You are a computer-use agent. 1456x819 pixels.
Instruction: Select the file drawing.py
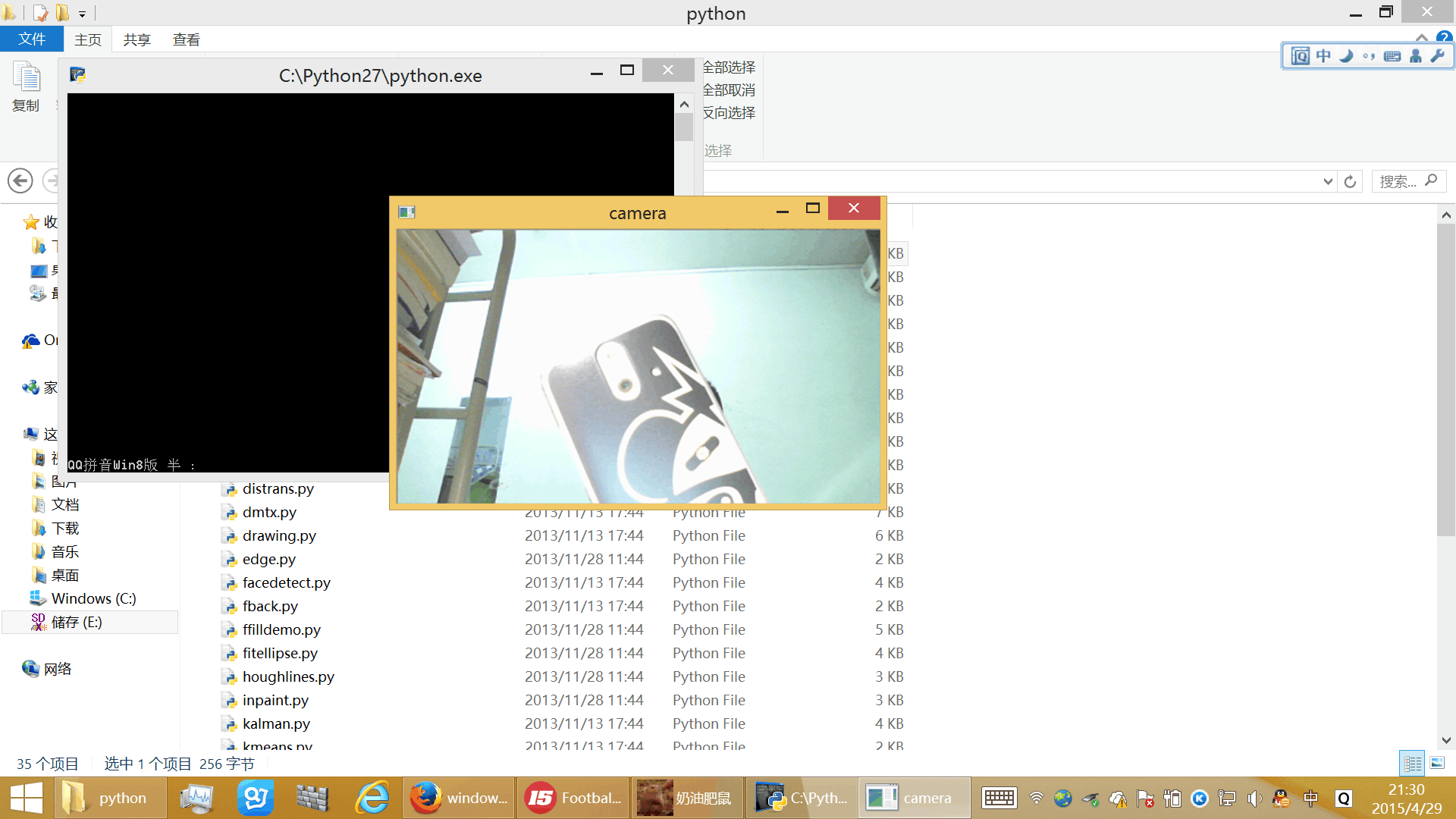[279, 536]
